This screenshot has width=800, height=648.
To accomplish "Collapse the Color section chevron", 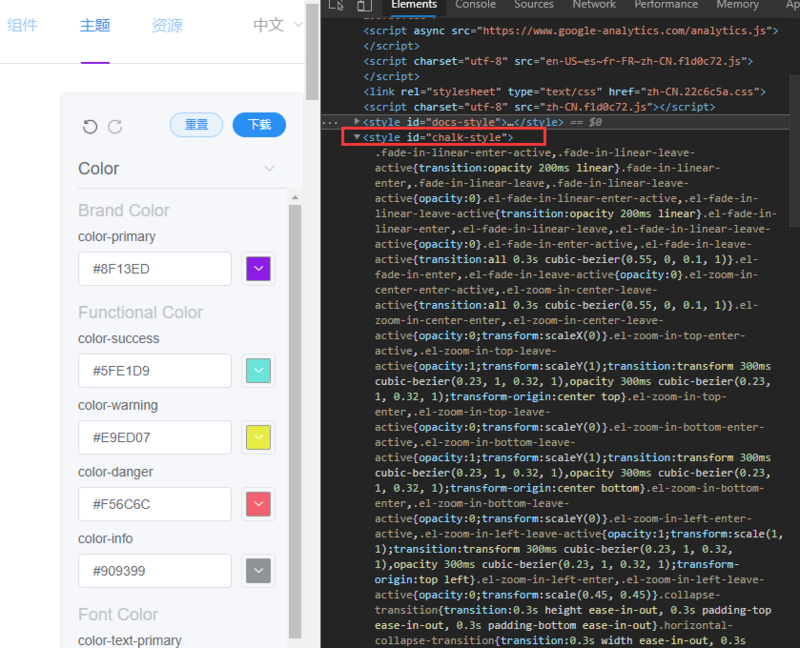I will (x=269, y=168).
